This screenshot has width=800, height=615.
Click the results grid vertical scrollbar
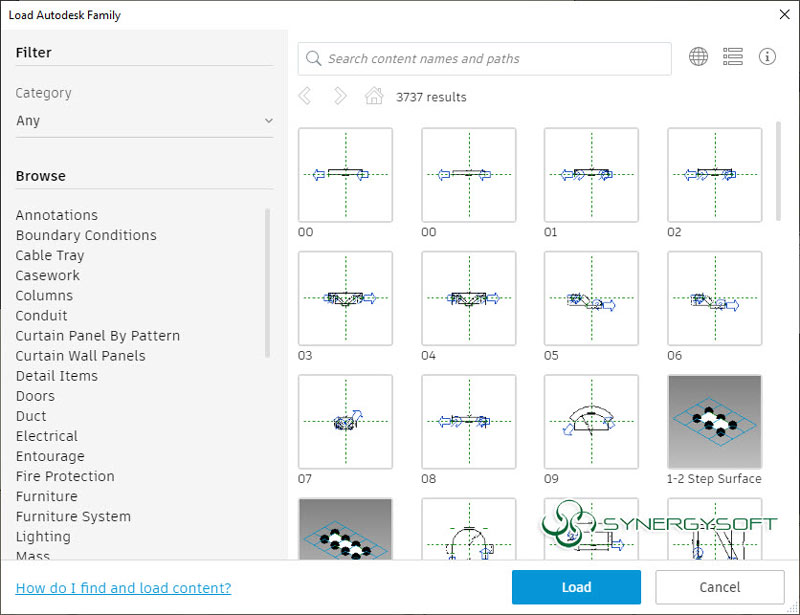[x=779, y=172]
